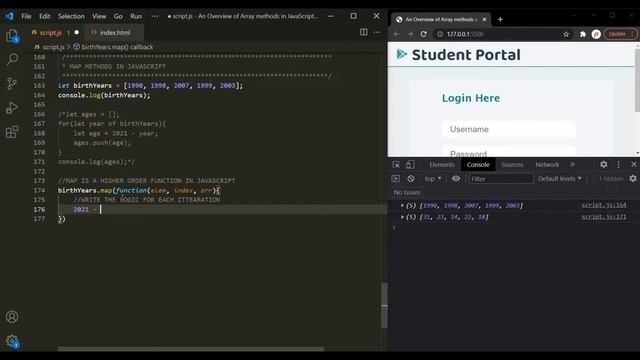Open the Edit menu
Viewport: 640px width, 360px height.
(x=44, y=16)
